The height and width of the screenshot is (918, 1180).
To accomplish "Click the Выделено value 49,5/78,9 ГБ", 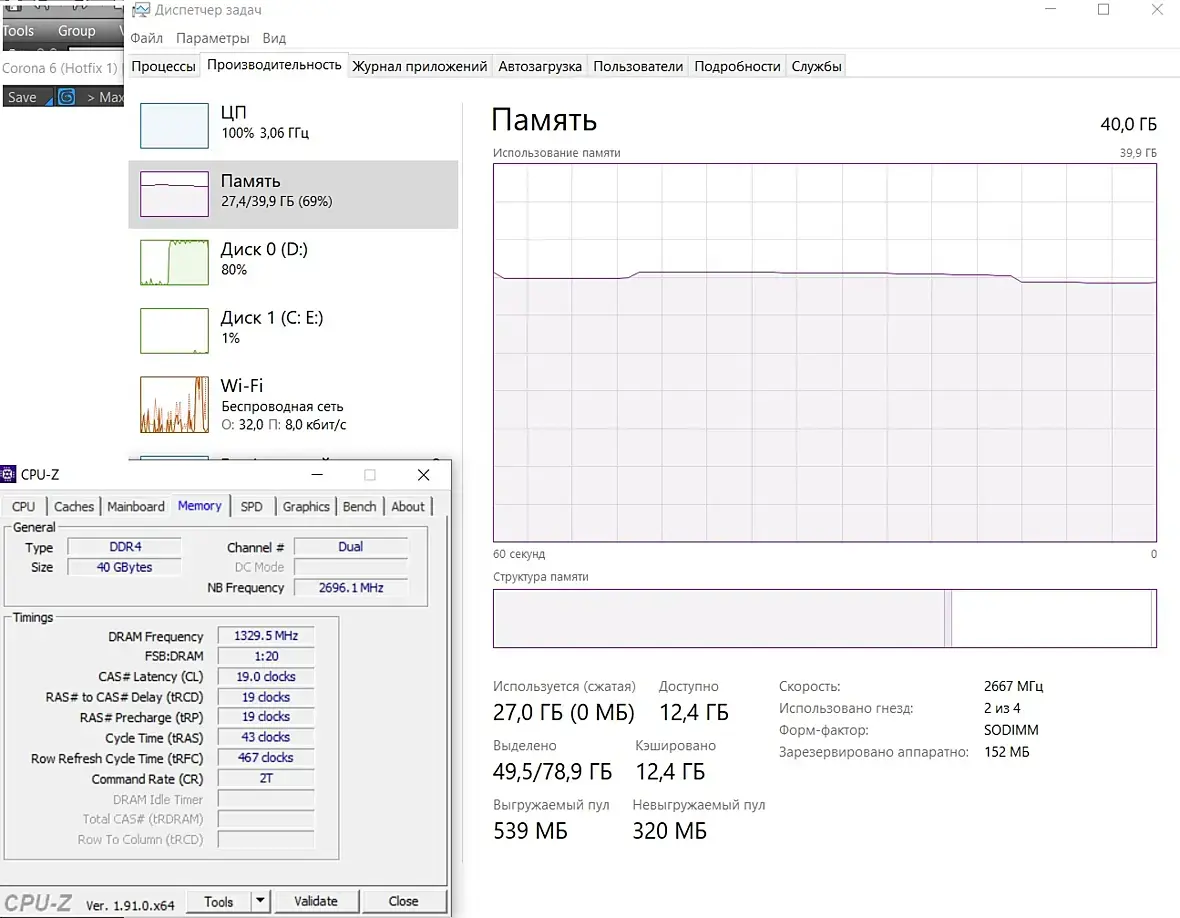I will pyautogui.click(x=552, y=772).
